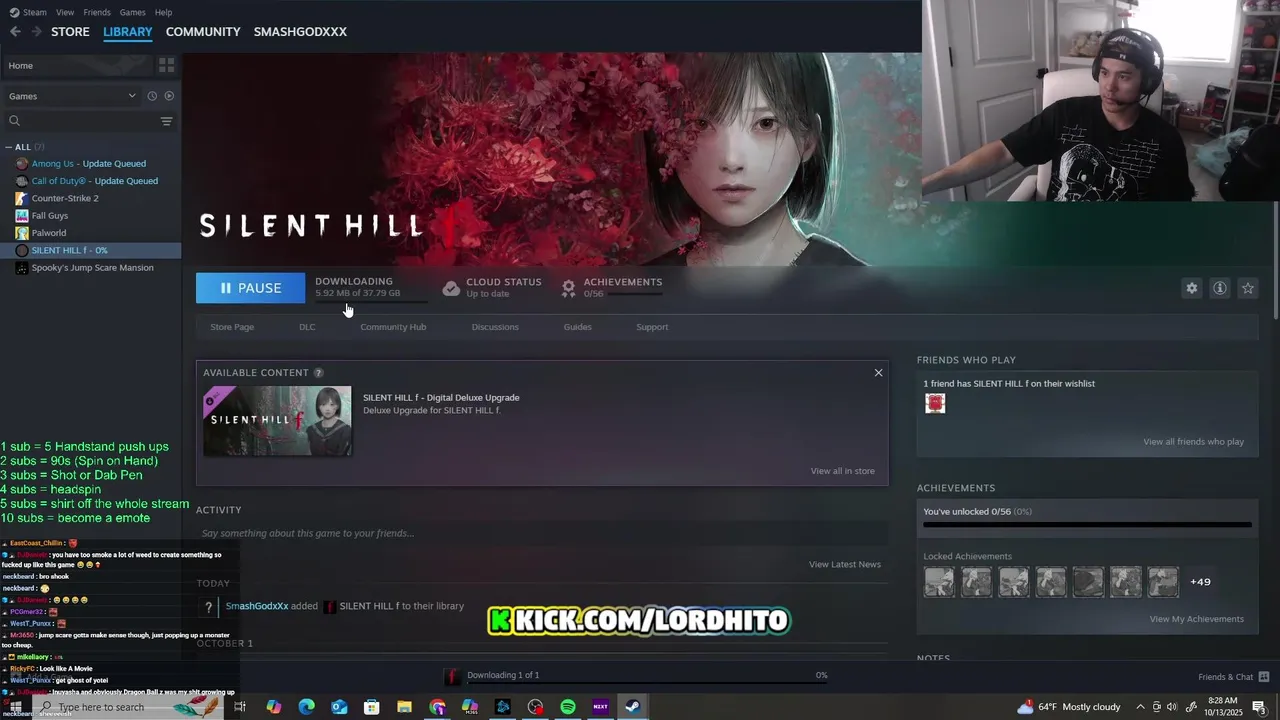Open Friends & Chat icon
Screen dimensions: 1280x720
coord(1264,677)
